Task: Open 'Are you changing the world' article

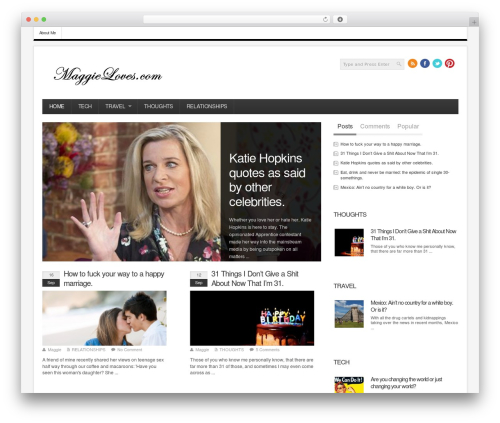Action: tap(406, 383)
